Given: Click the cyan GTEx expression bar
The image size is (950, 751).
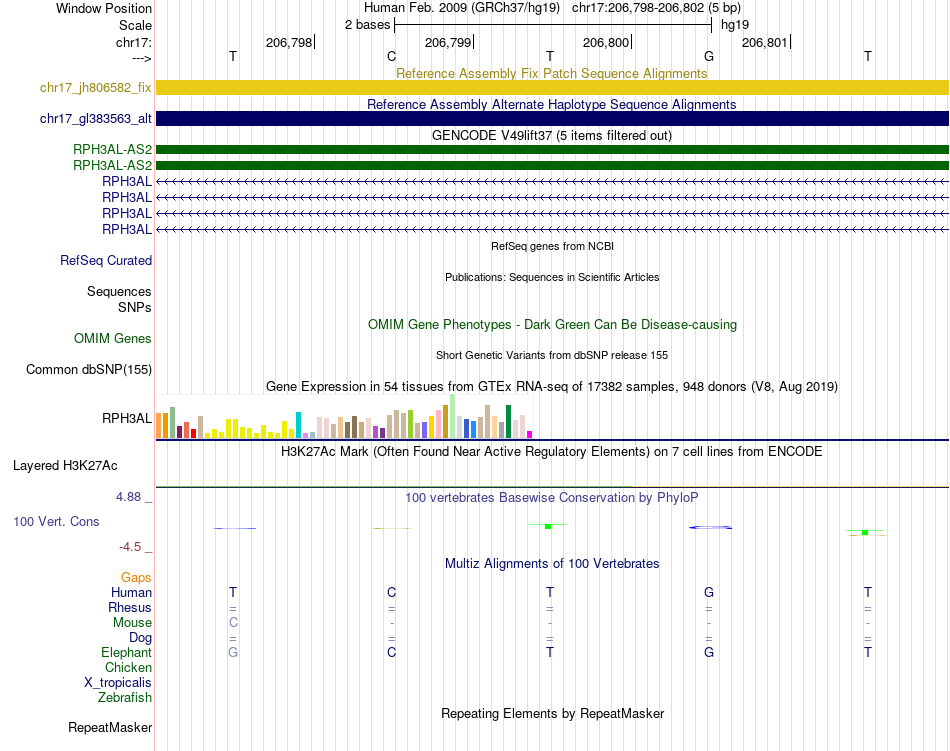Looking at the screenshot, I should 298,425.
